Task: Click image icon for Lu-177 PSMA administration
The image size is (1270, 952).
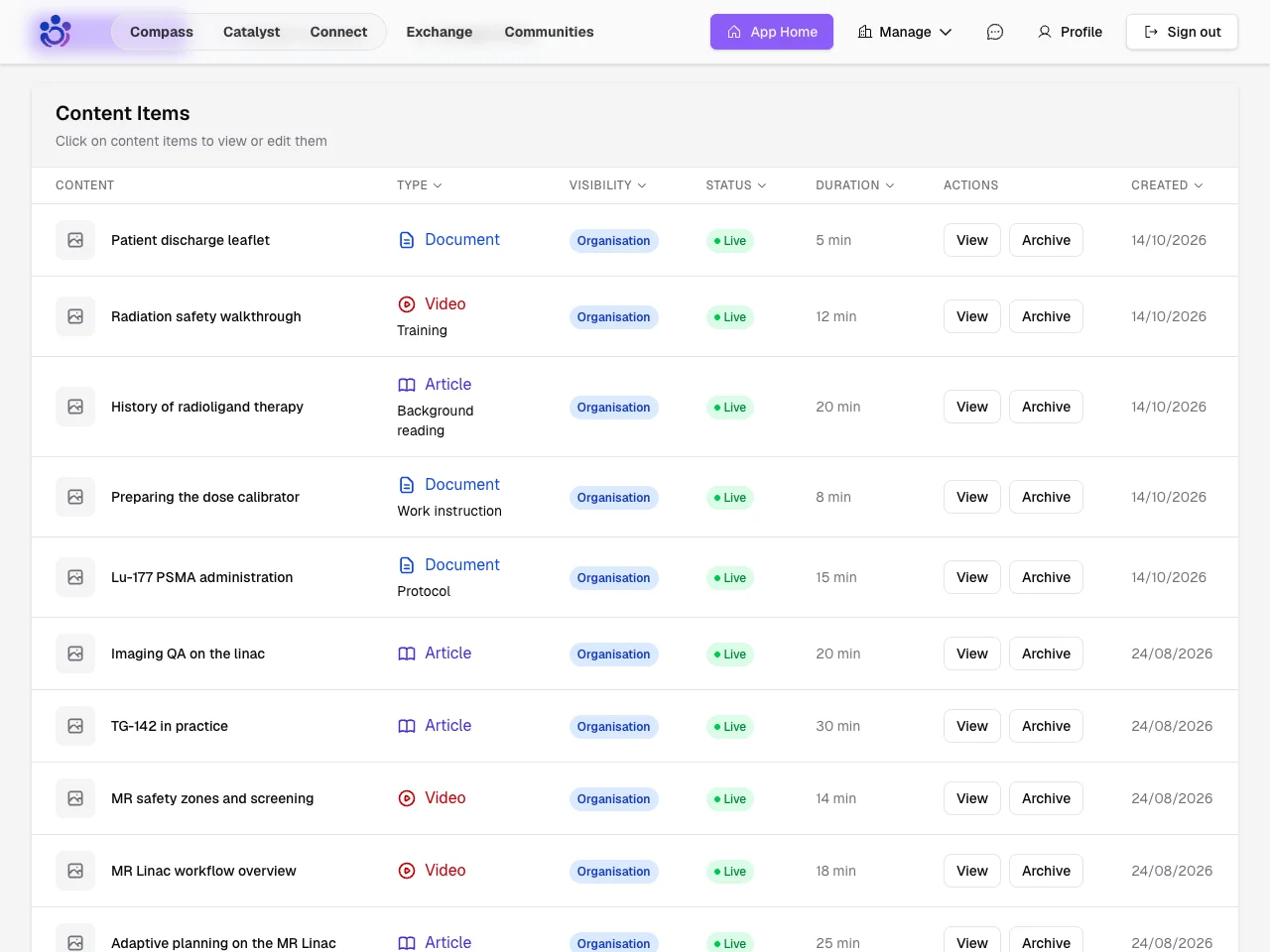Action: [x=75, y=577]
